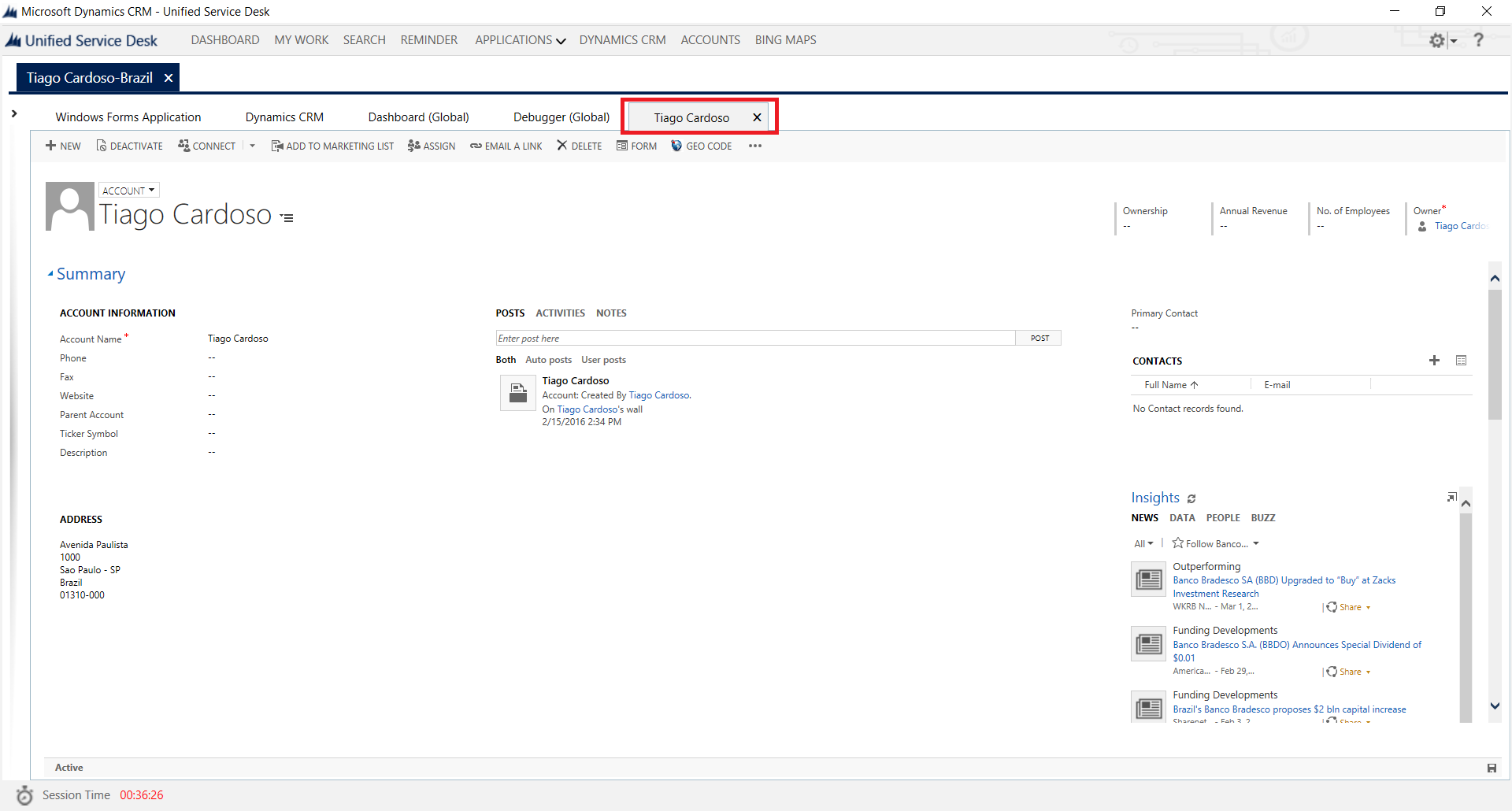
Task: Click the plus icon to add contact
Action: click(x=1434, y=361)
